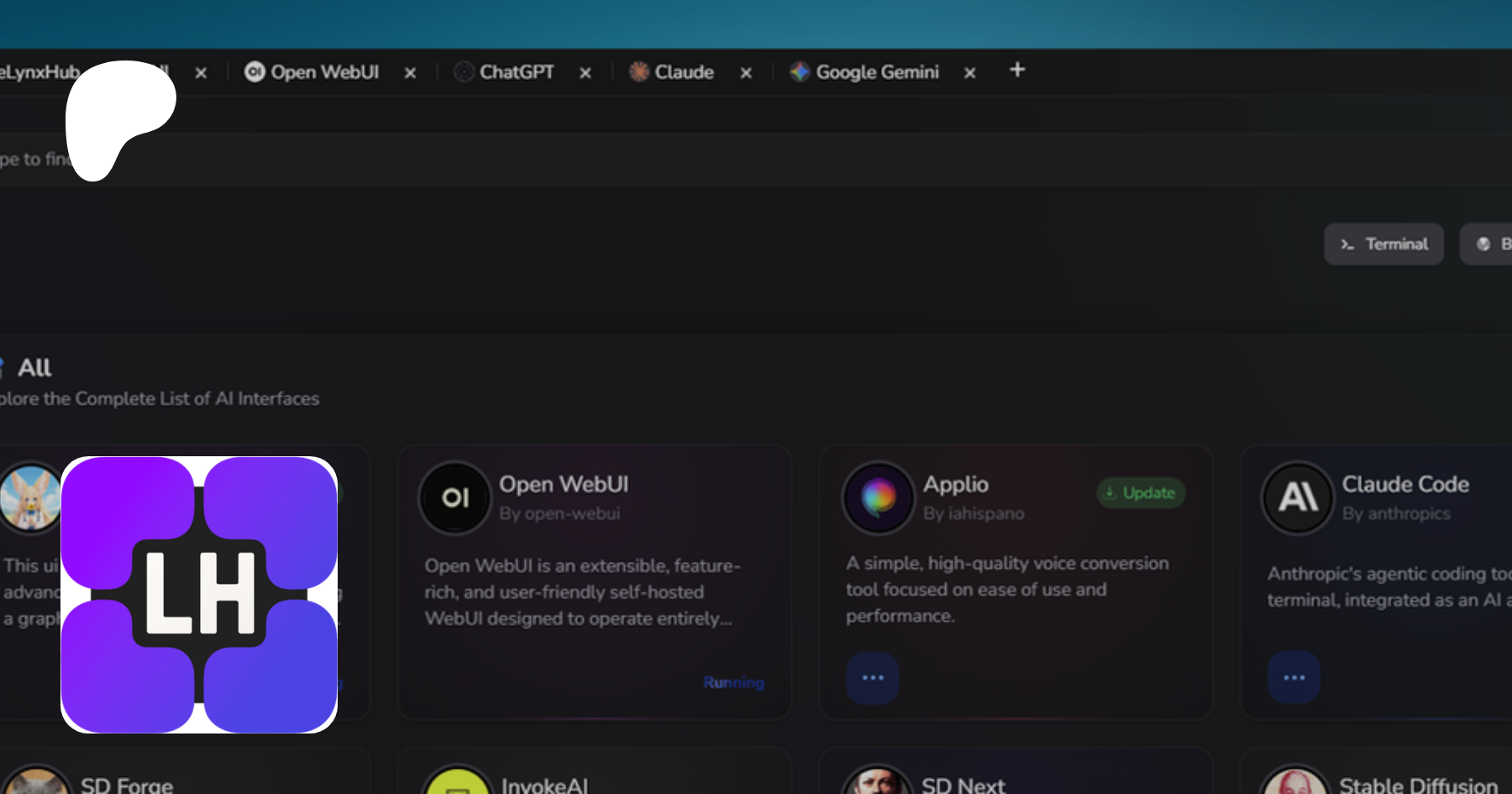Switch to the Open WebUI tab
Viewport: 1512px width, 794px height.
pos(323,72)
